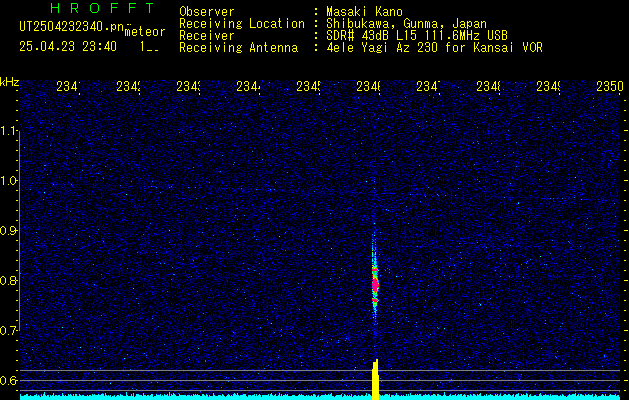Click the 0.7 kHz frequency label

9,330
